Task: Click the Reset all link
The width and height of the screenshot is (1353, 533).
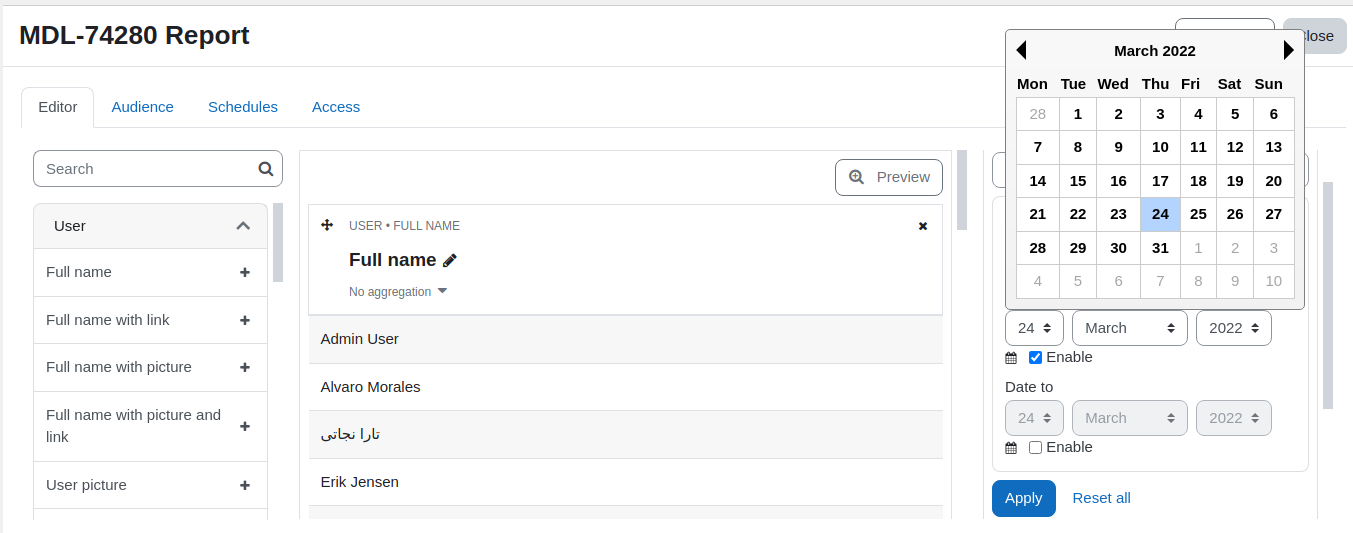Action: pos(1101,498)
